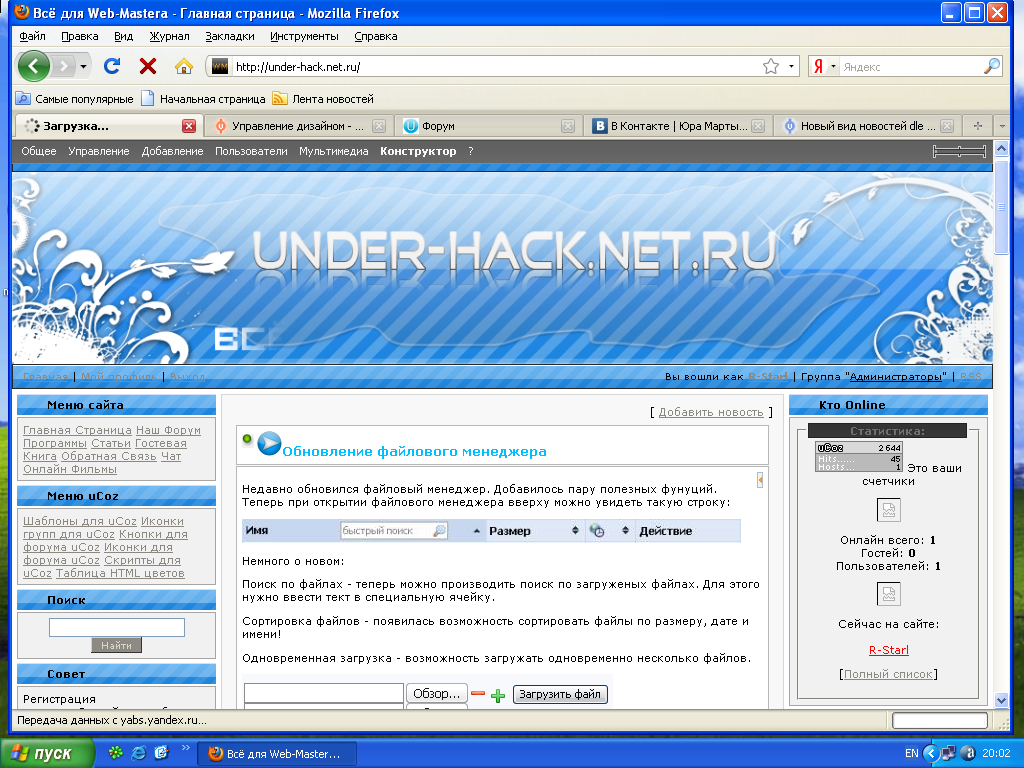This screenshot has width=1024, height=768.
Task: Click the blue play icon beside the news title
Action: [x=269, y=443]
